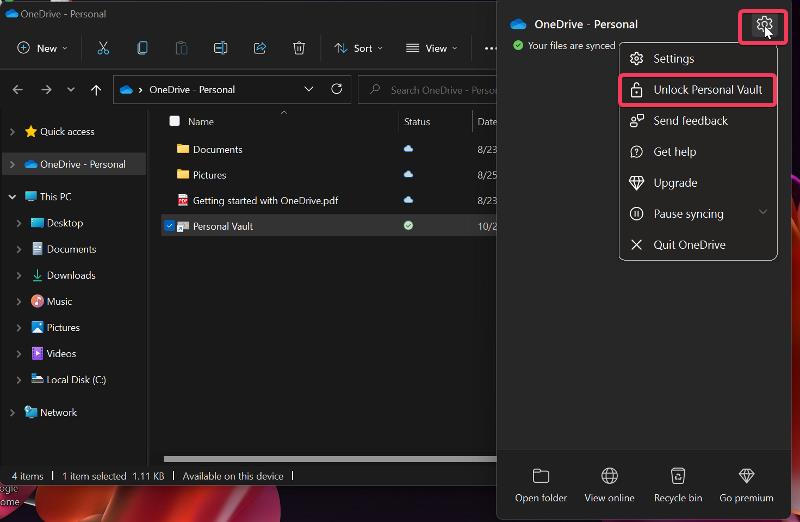The height and width of the screenshot is (522, 800).
Task: Expand the Quick access tree node
Action: (x=12, y=132)
